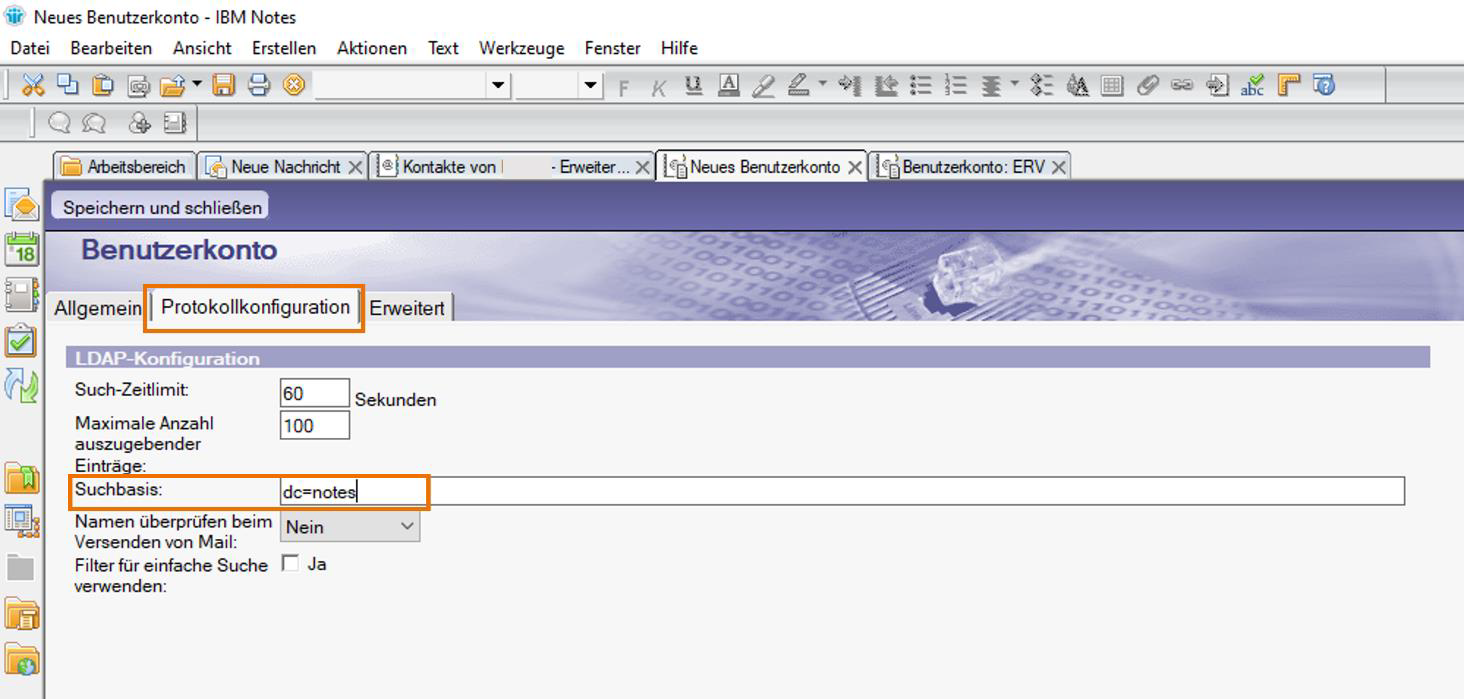Image resolution: width=1464 pixels, height=699 pixels.
Task: Open the 'Namen überprüfen' dropdown showing Nein
Action: click(x=350, y=526)
